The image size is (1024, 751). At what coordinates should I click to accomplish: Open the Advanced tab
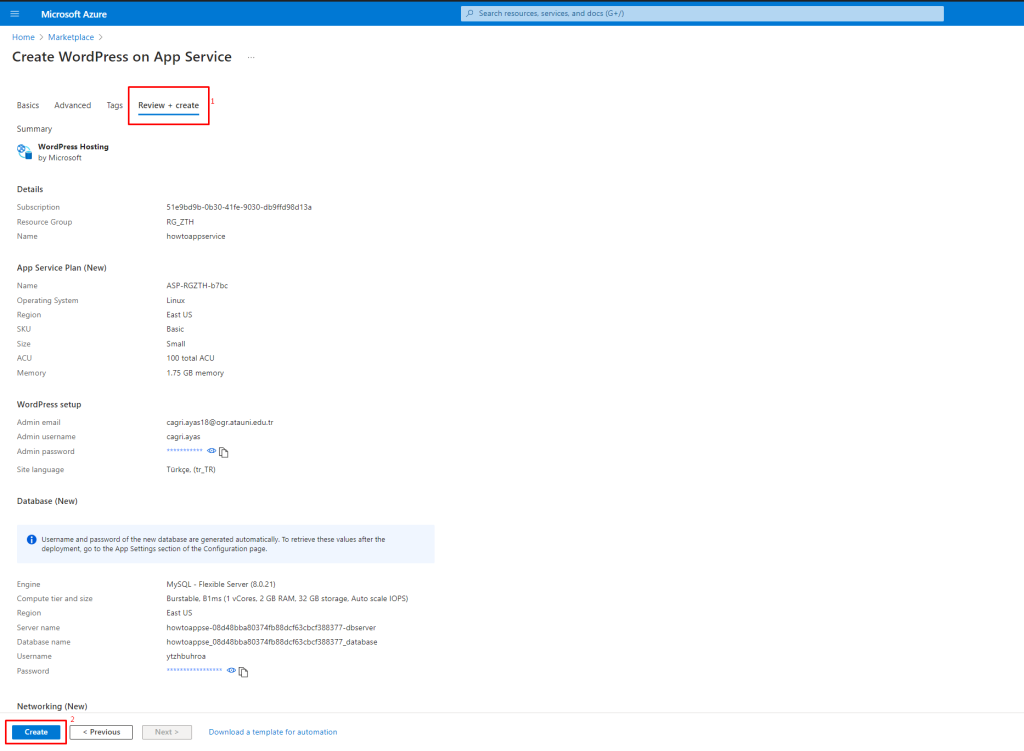click(73, 105)
